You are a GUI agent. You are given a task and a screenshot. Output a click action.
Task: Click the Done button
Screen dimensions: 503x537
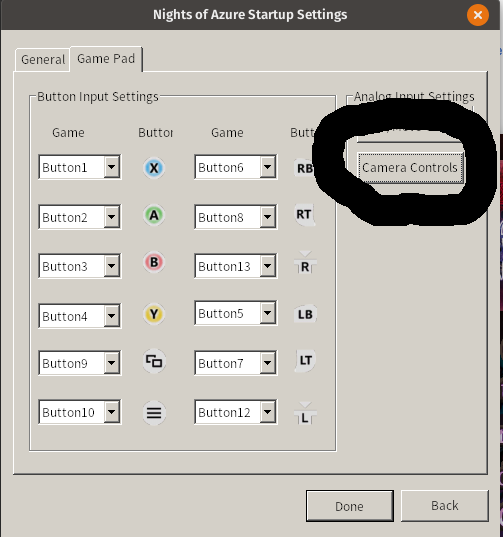tap(350, 506)
